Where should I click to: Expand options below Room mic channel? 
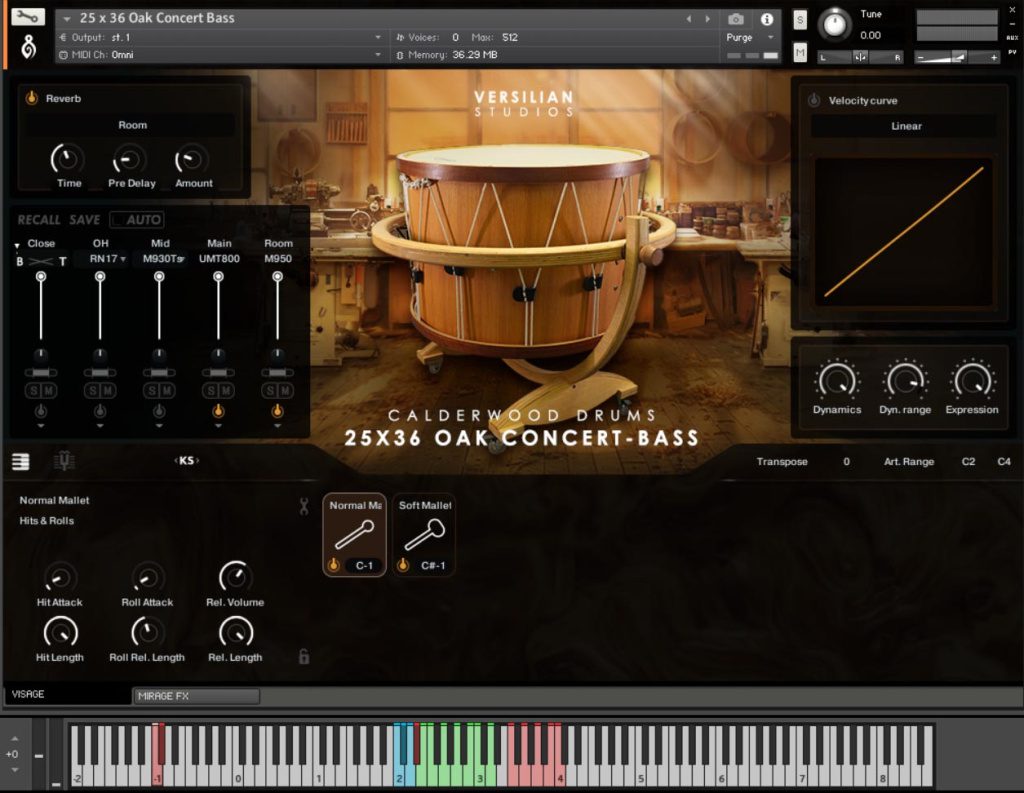(278, 426)
